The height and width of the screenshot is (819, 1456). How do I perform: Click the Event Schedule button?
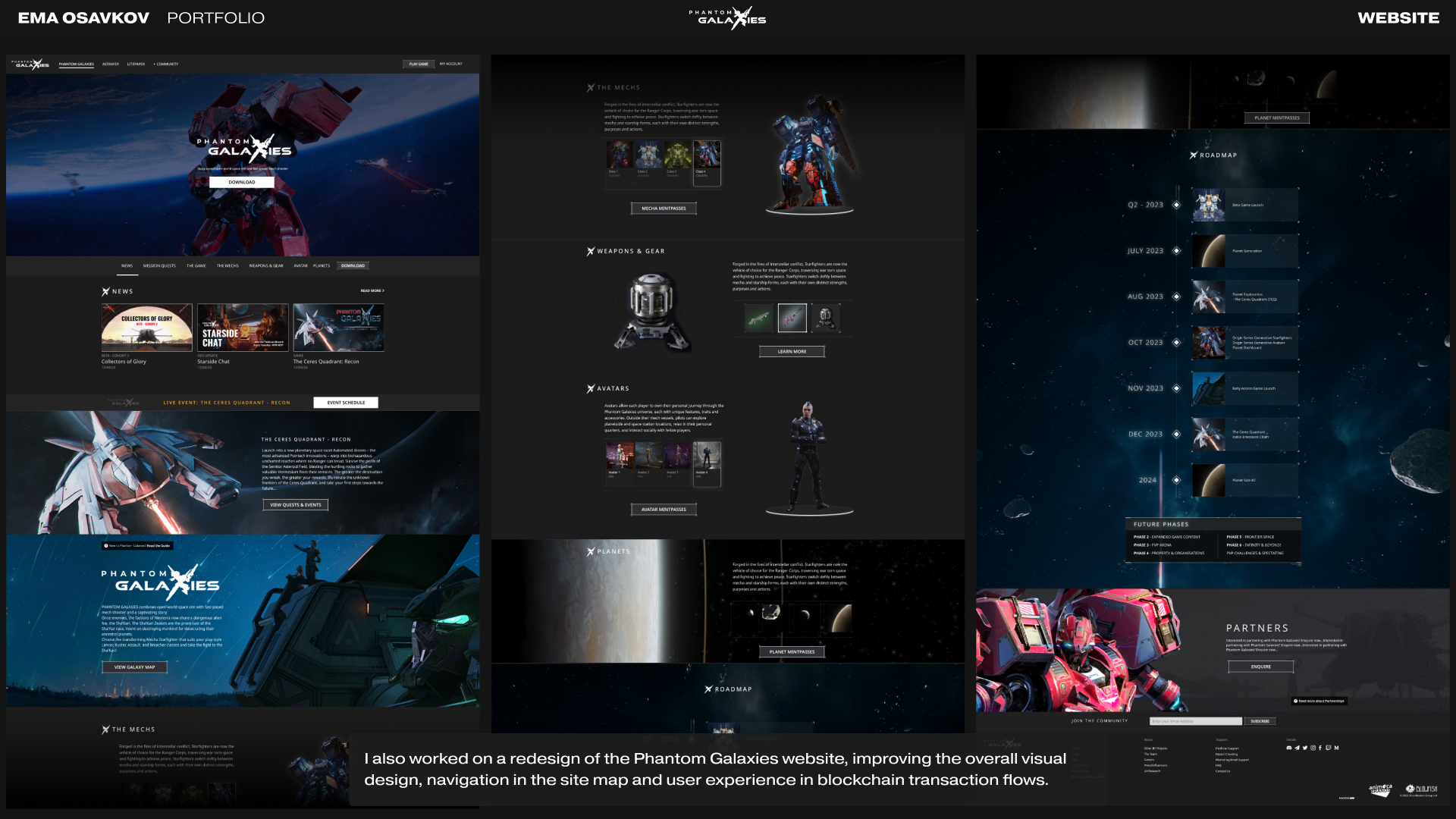coord(346,403)
